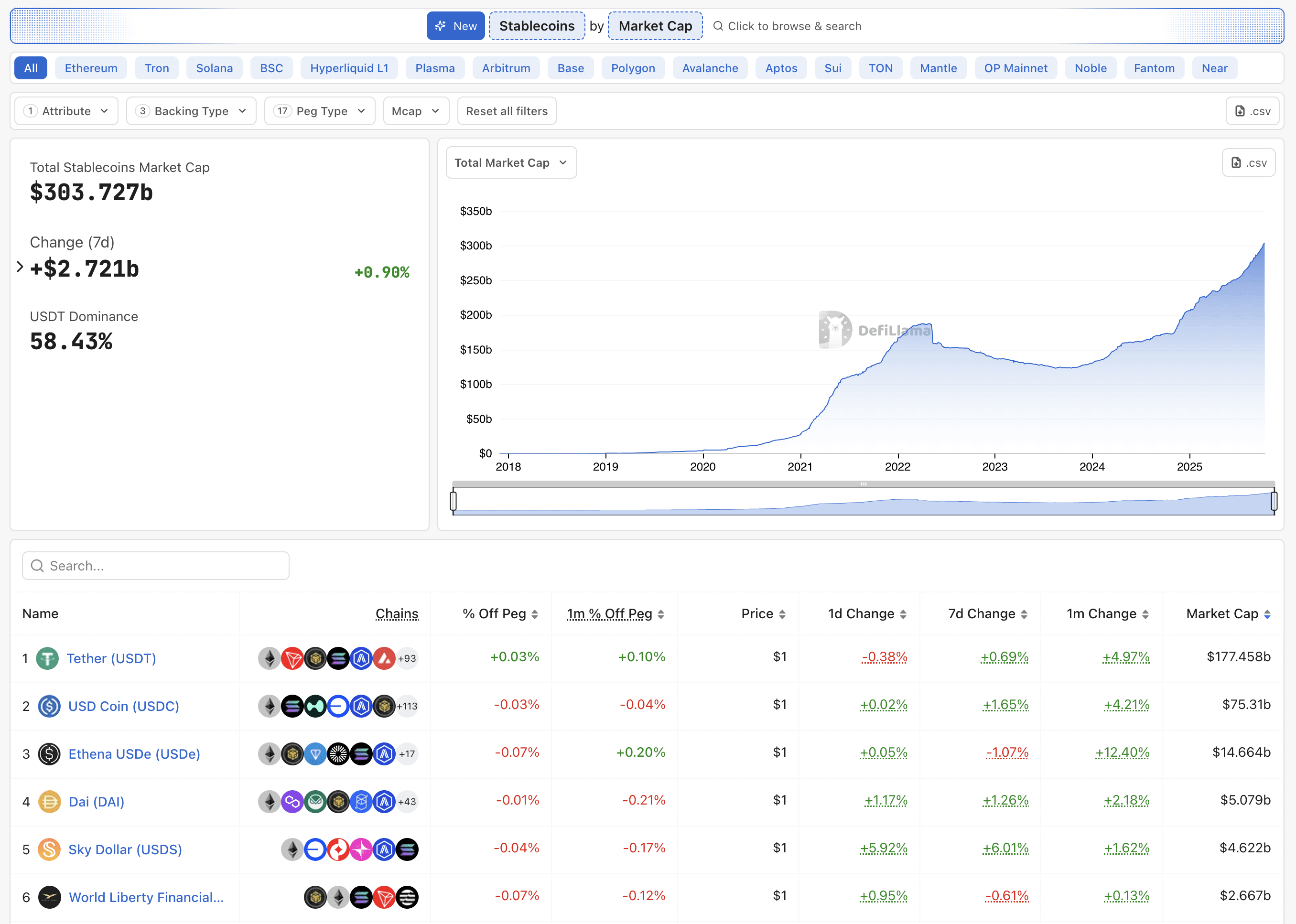Click the Tether coin logo icon
This screenshot has height=924, width=1296.
(x=47, y=658)
